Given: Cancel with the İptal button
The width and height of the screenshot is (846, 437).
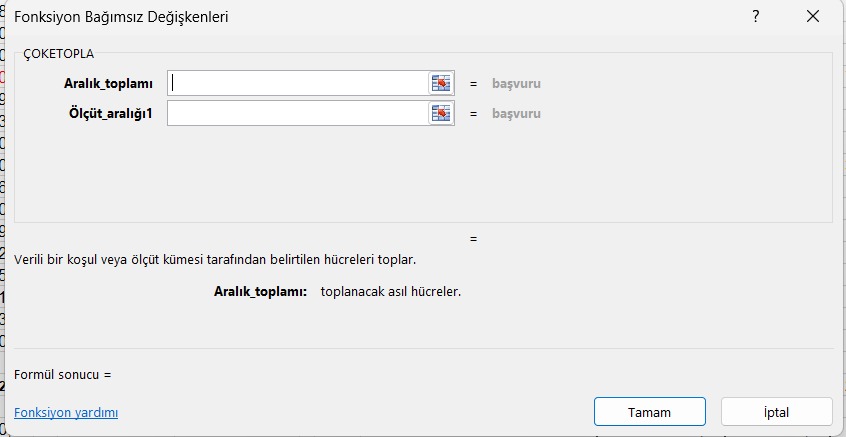Looking at the screenshot, I should click(776, 412).
